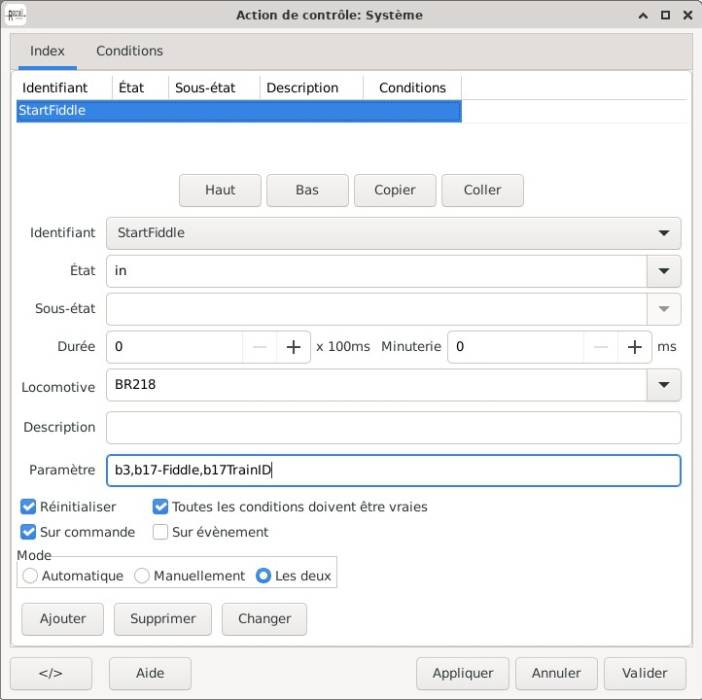Increase Minuterie value with plus button
702x700 pixels.
pos(634,347)
